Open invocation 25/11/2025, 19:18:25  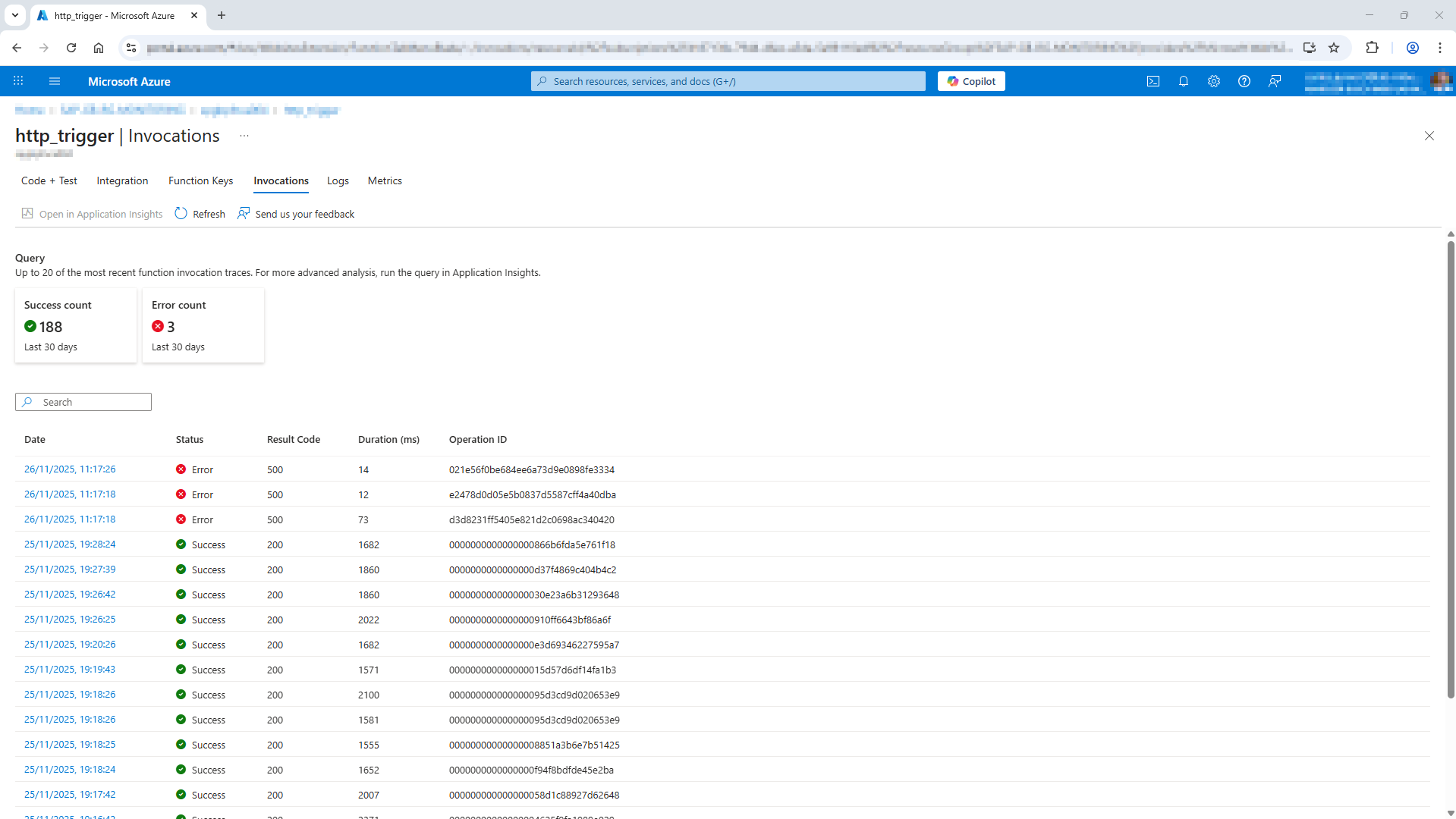[x=70, y=745]
